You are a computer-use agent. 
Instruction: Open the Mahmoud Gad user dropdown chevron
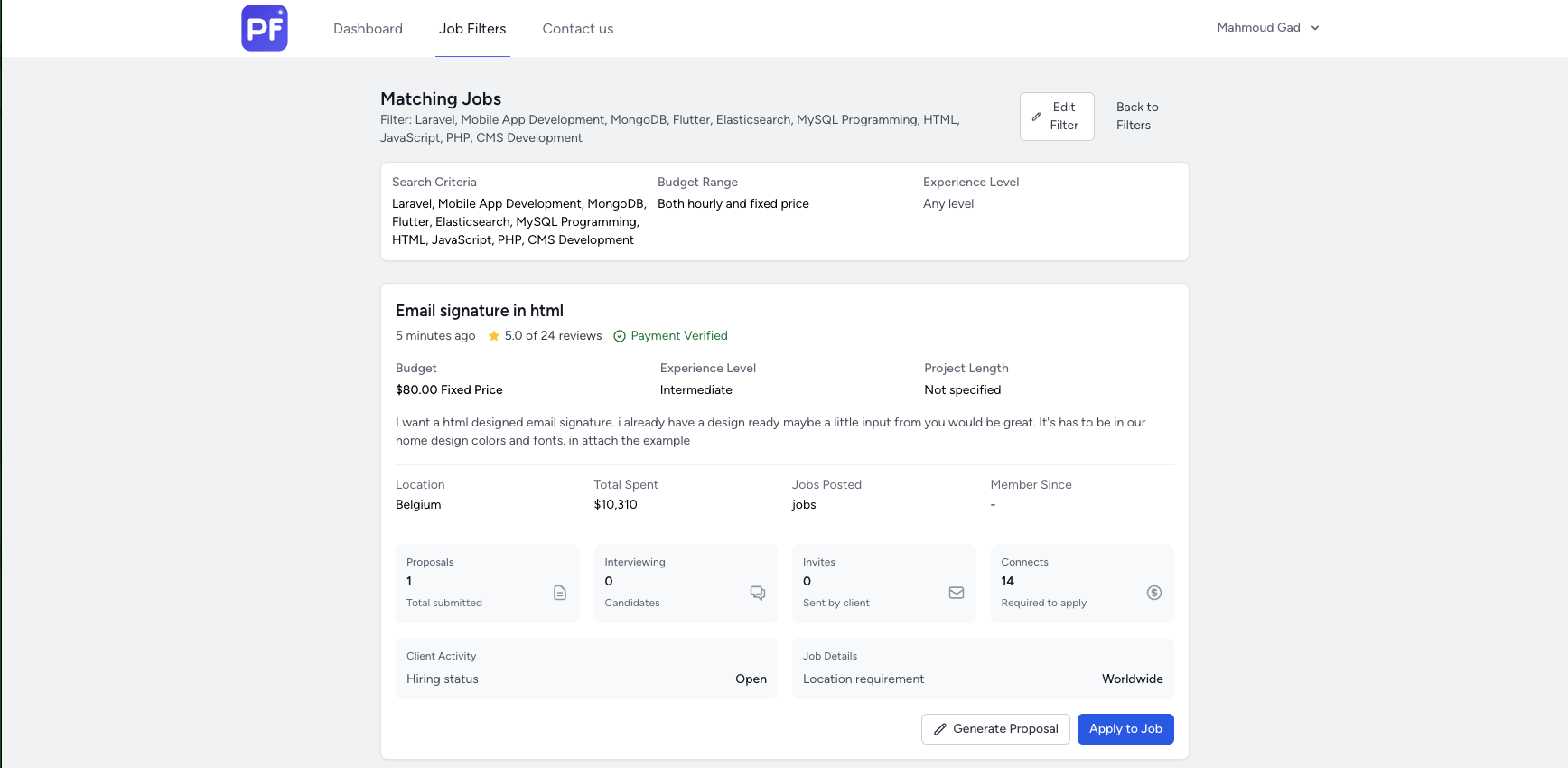1315,28
